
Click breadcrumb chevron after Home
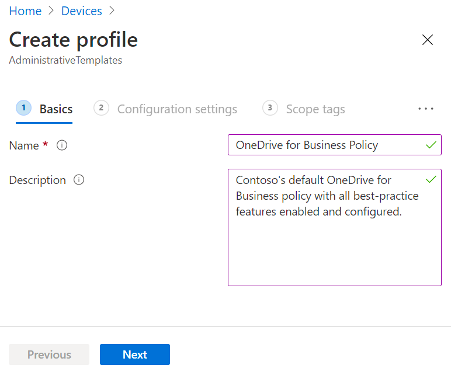(x=51, y=11)
